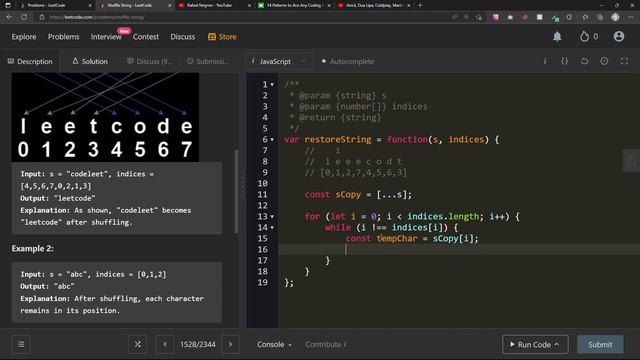Collapse the for loop fold at line 13
The width and height of the screenshot is (640, 360).
coord(272,217)
